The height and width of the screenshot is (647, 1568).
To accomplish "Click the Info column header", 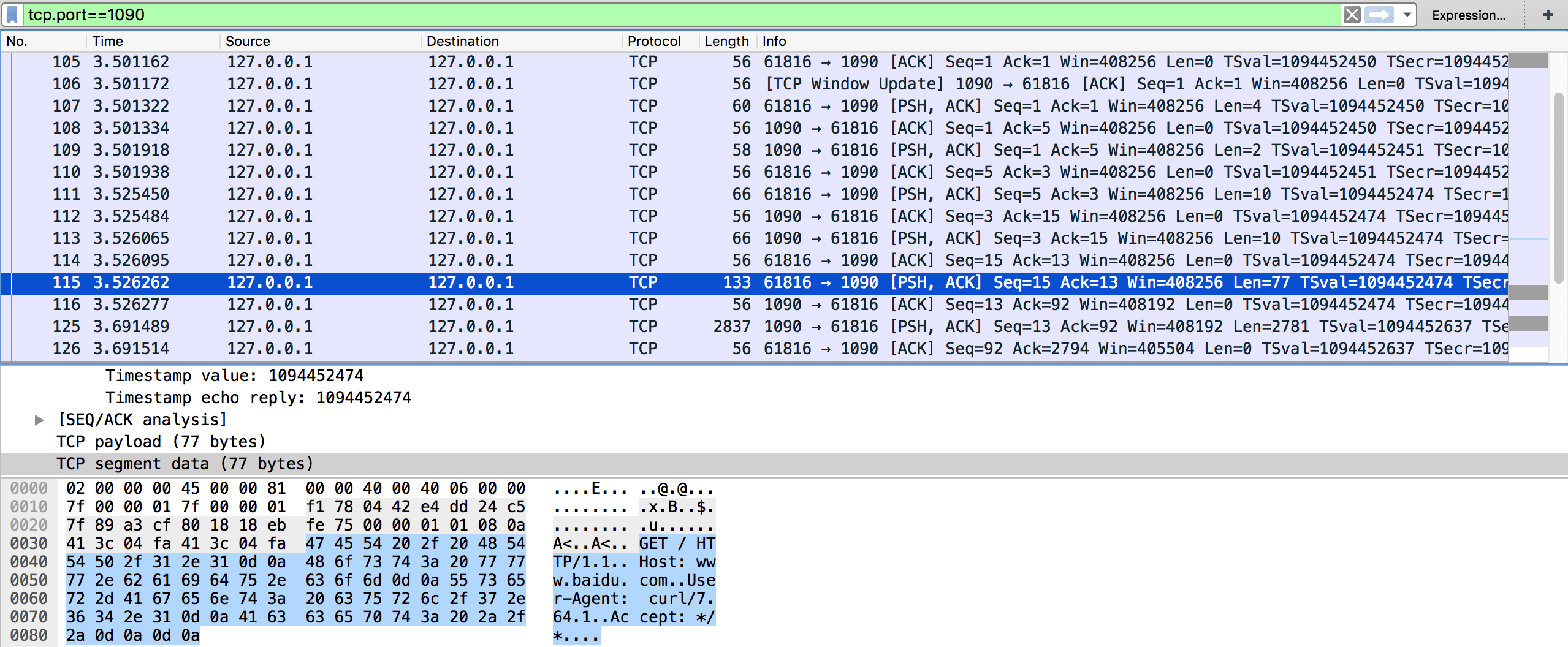I will (x=774, y=41).
